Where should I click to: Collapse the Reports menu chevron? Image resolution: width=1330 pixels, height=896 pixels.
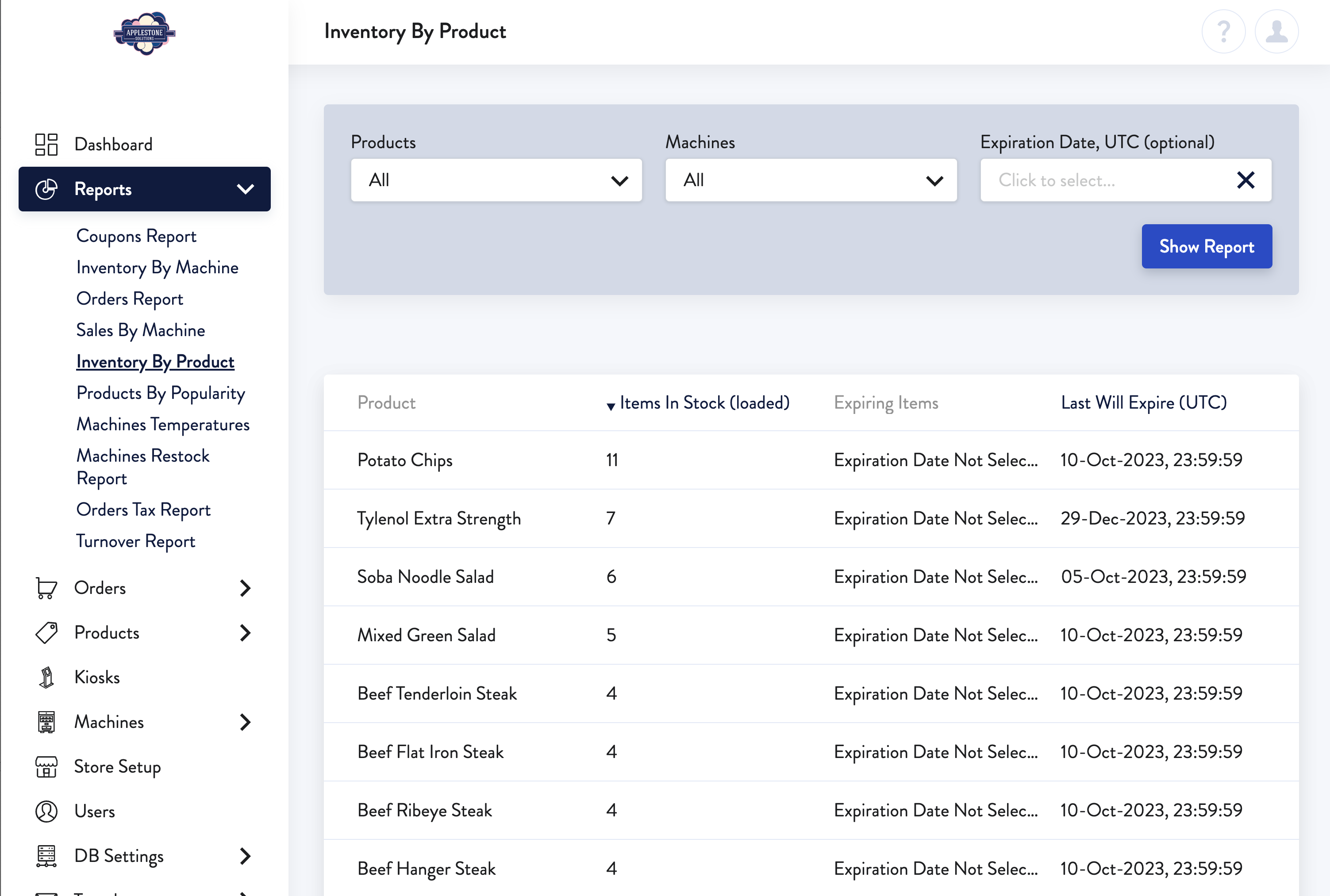click(245, 189)
